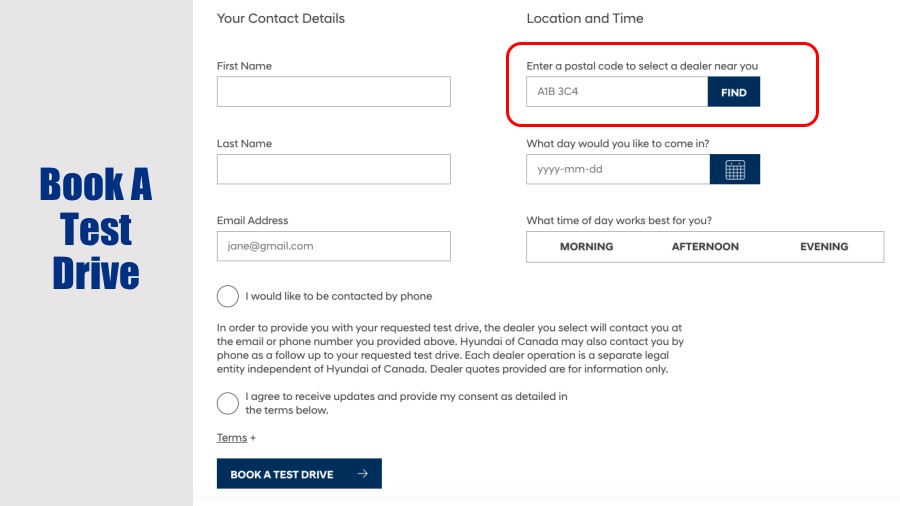Click the Your Contact Details heading
This screenshot has width=900, height=506.
coord(281,18)
